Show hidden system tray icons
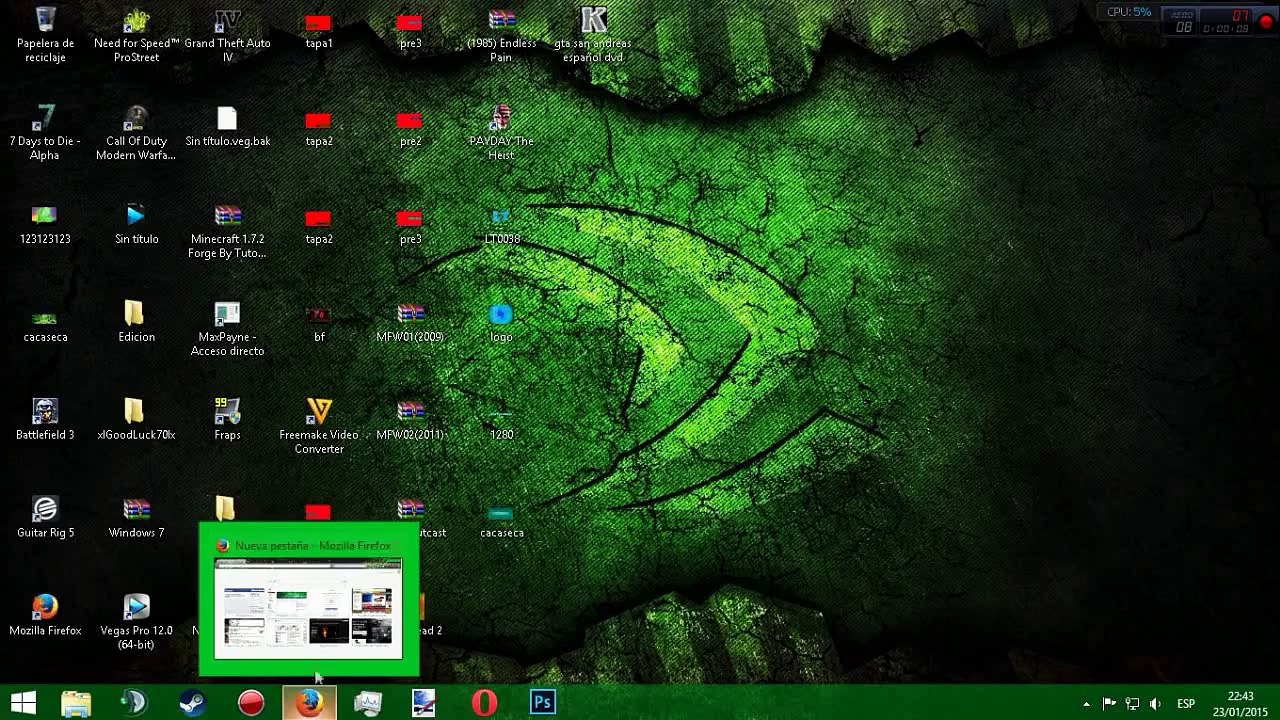 point(1087,704)
